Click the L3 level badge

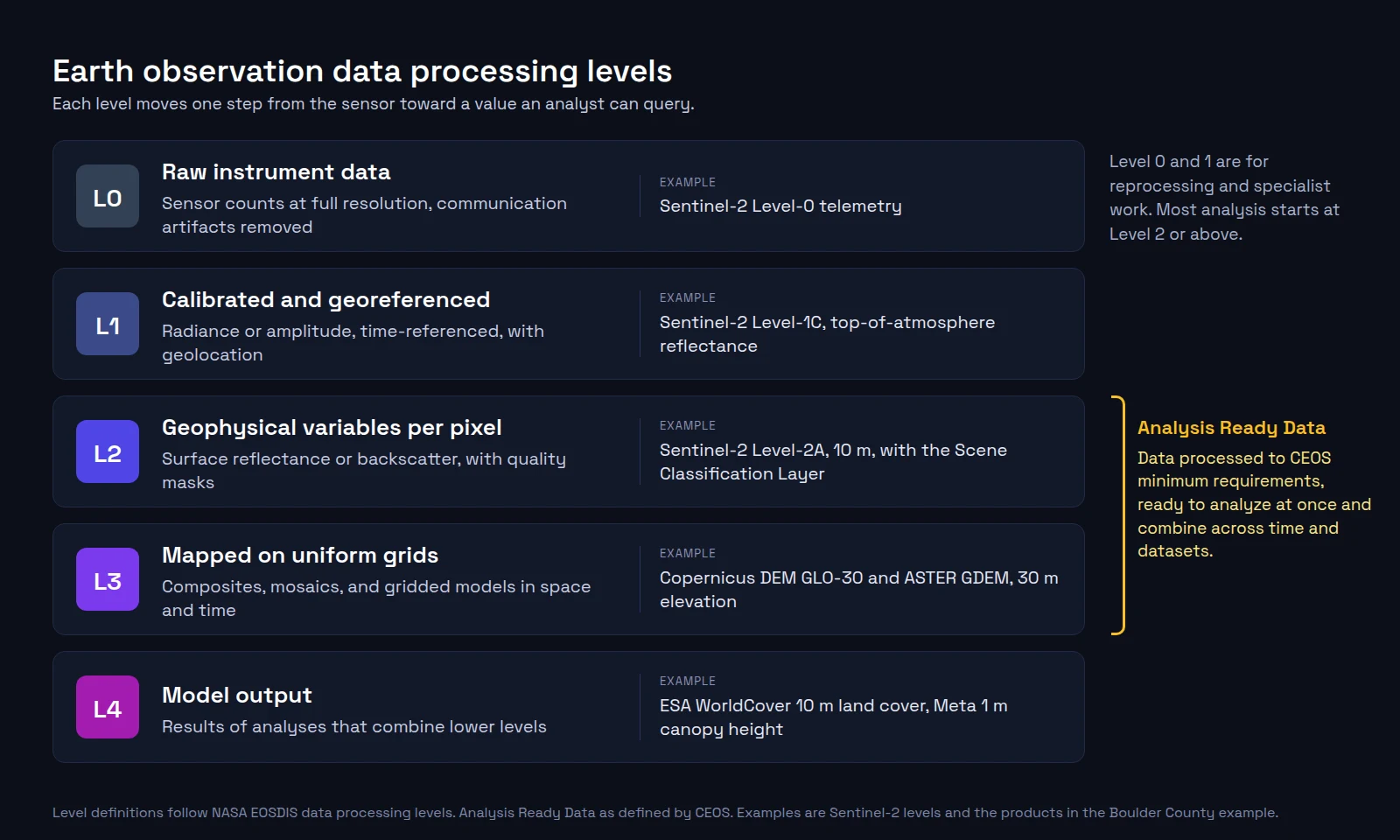pyautogui.click(x=108, y=579)
